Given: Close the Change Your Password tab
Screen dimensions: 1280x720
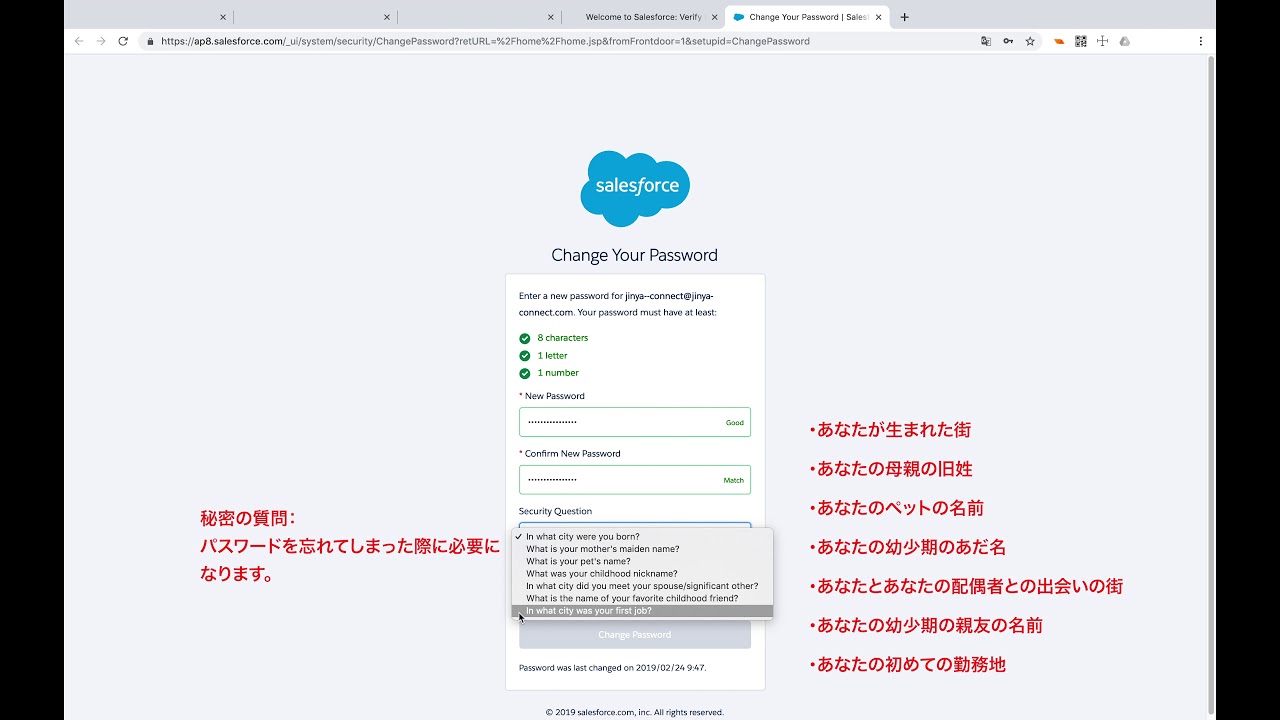Looking at the screenshot, I should 878,17.
